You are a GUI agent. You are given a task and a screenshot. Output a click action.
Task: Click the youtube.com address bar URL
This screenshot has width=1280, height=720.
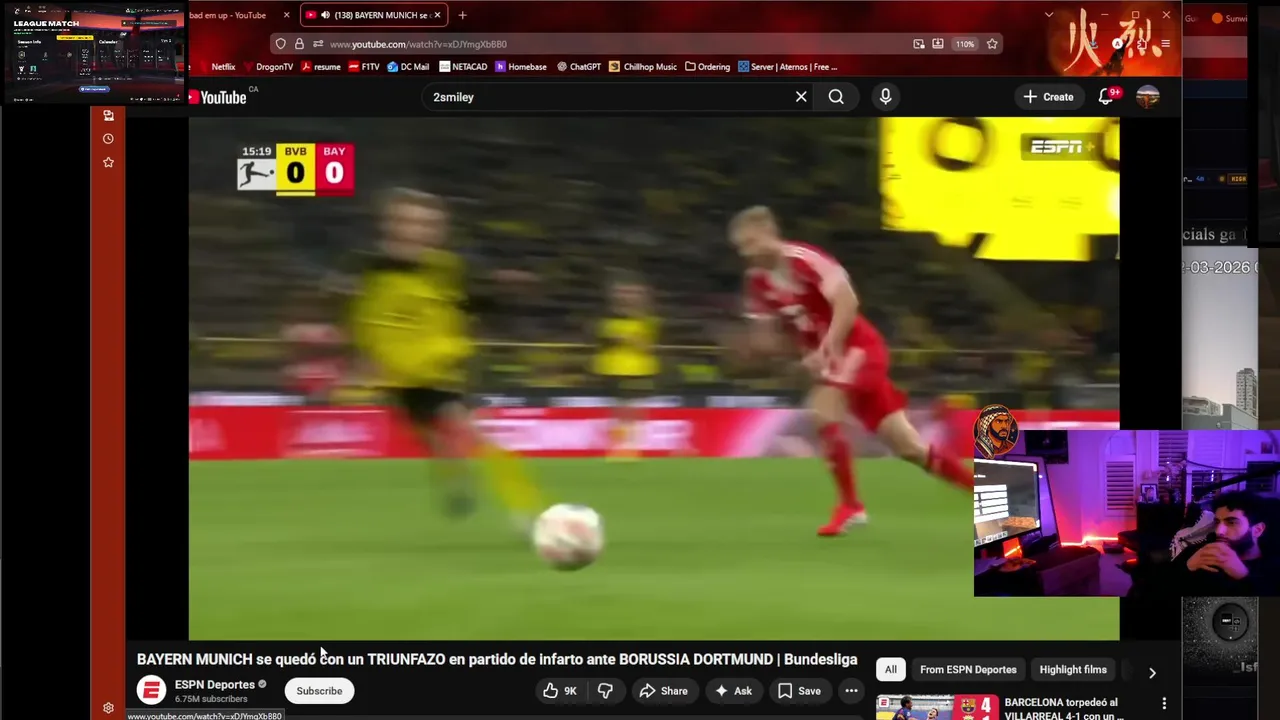(x=418, y=44)
